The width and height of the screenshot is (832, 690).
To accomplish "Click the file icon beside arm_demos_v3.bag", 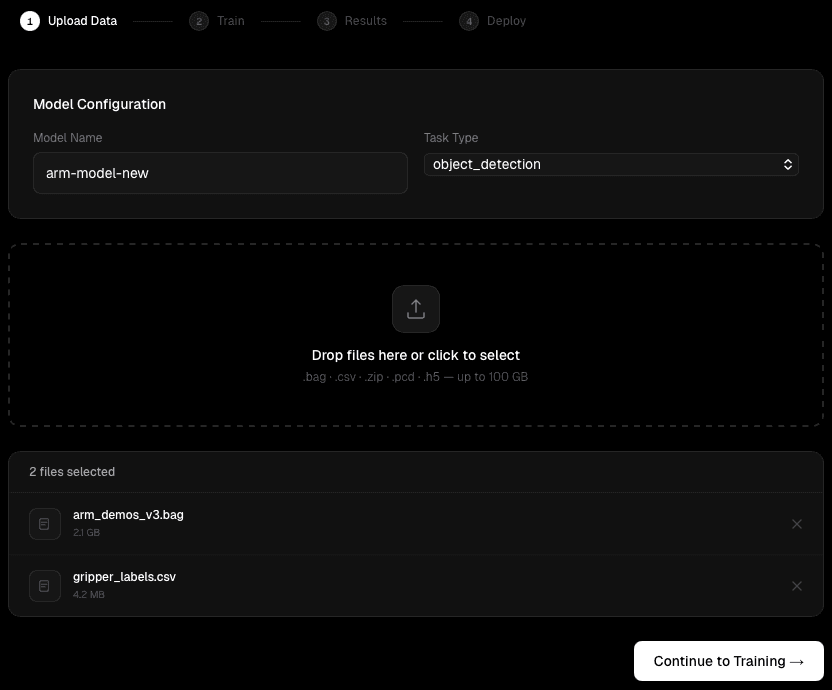I will pyautogui.click(x=45, y=523).
